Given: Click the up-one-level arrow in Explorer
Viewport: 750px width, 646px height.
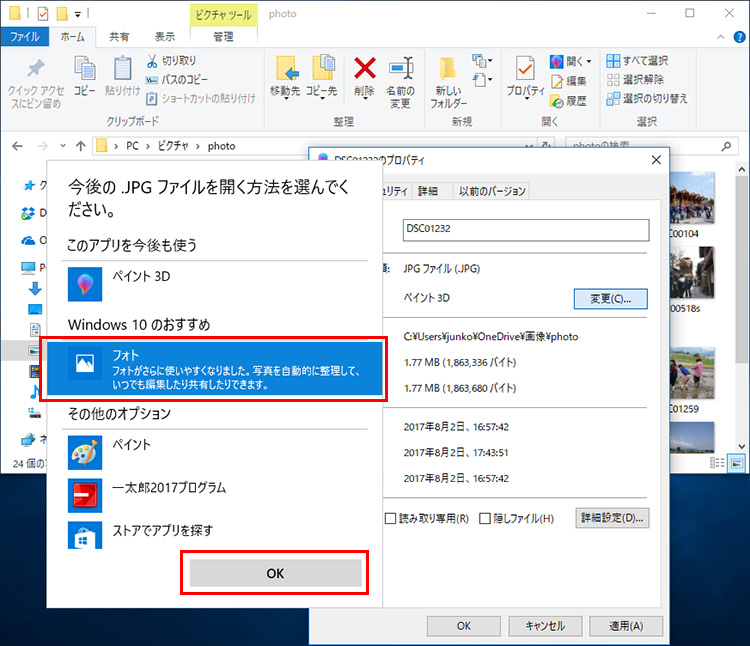Looking at the screenshot, I should [x=80, y=146].
